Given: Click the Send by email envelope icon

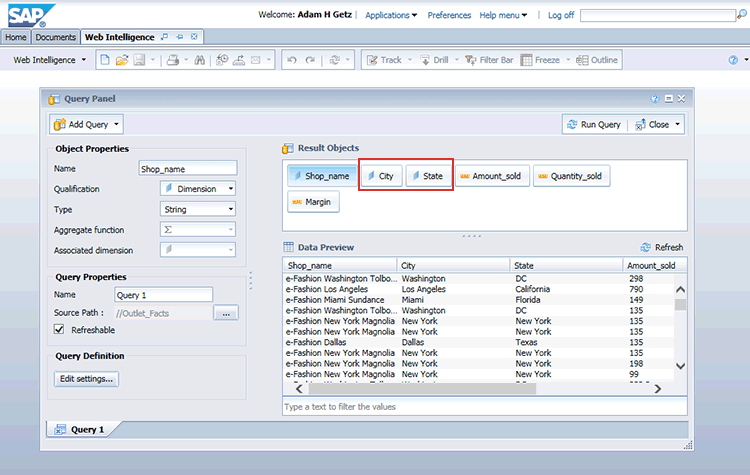Looking at the screenshot, I should coord(256,60).
